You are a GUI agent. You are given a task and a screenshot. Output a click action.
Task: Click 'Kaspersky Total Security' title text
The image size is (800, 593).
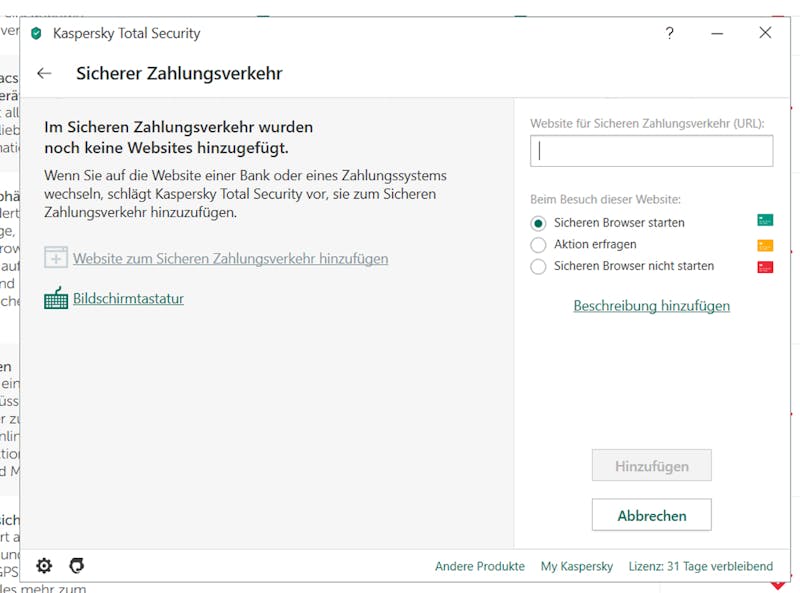click(127, 34)
